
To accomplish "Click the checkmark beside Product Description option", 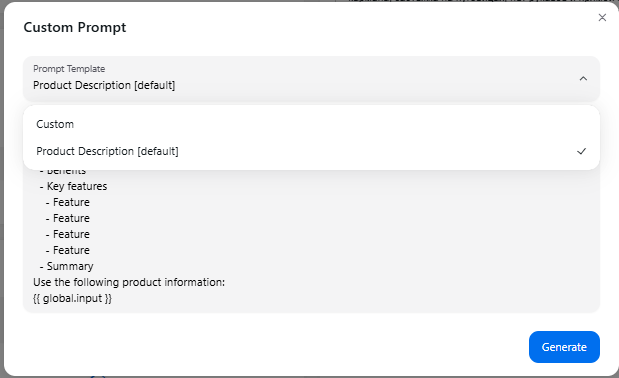I will pos(581,151).
